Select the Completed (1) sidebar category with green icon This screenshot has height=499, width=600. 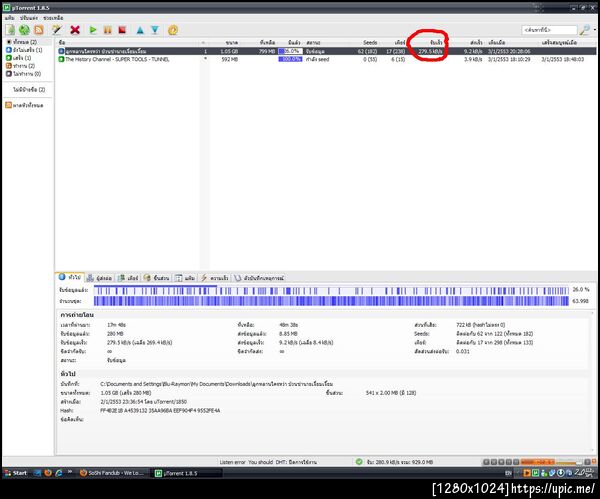(x=22, y=58)
